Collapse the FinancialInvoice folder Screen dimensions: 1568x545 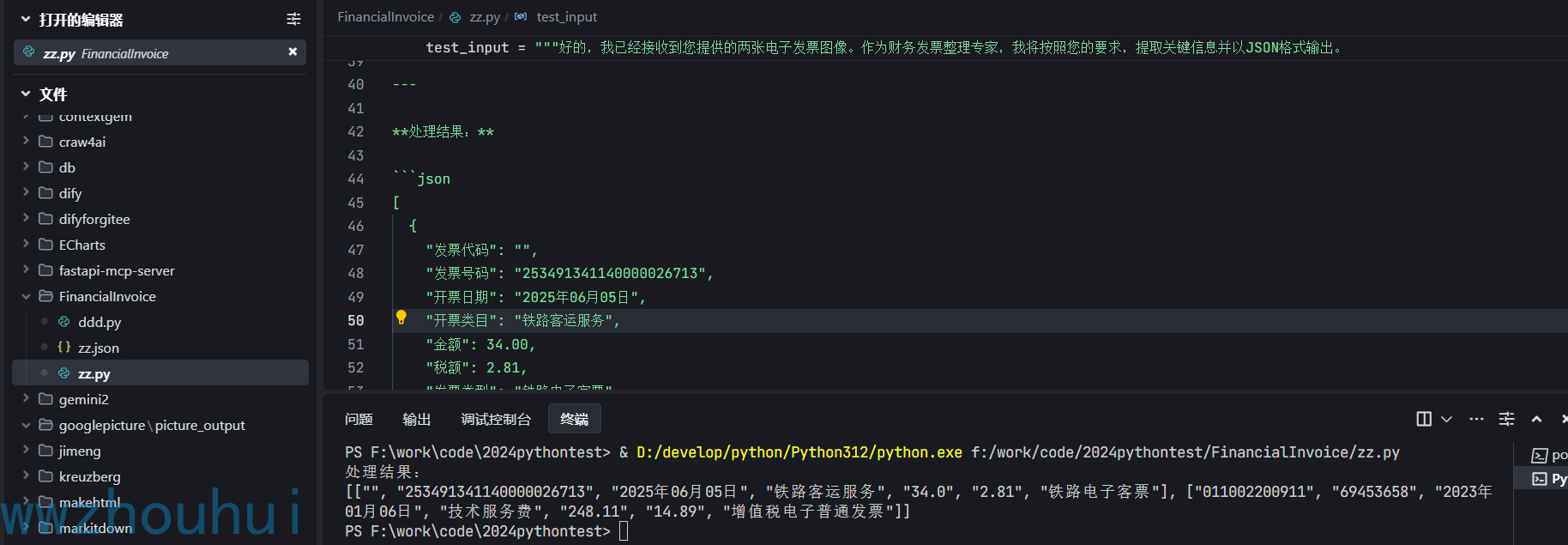pyautogui.click(x=26, y=296)
